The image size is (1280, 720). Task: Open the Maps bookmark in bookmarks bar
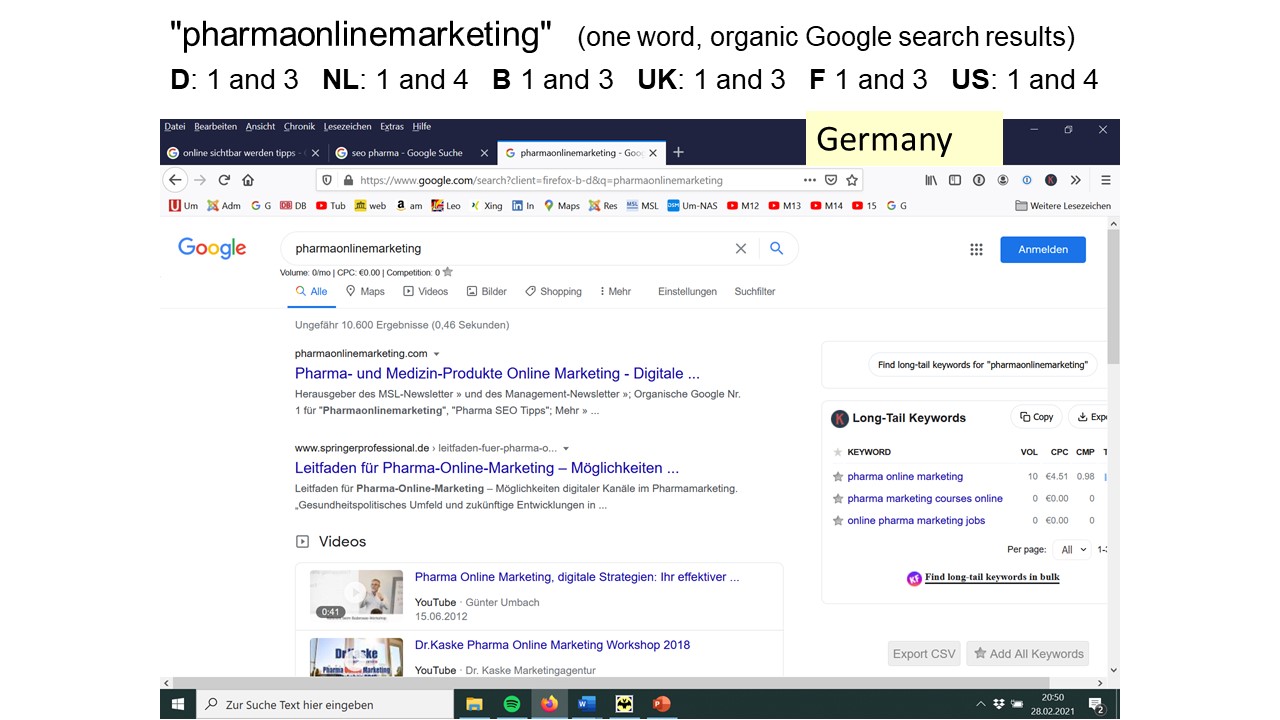pyautogui.click(x=562, y=206)
